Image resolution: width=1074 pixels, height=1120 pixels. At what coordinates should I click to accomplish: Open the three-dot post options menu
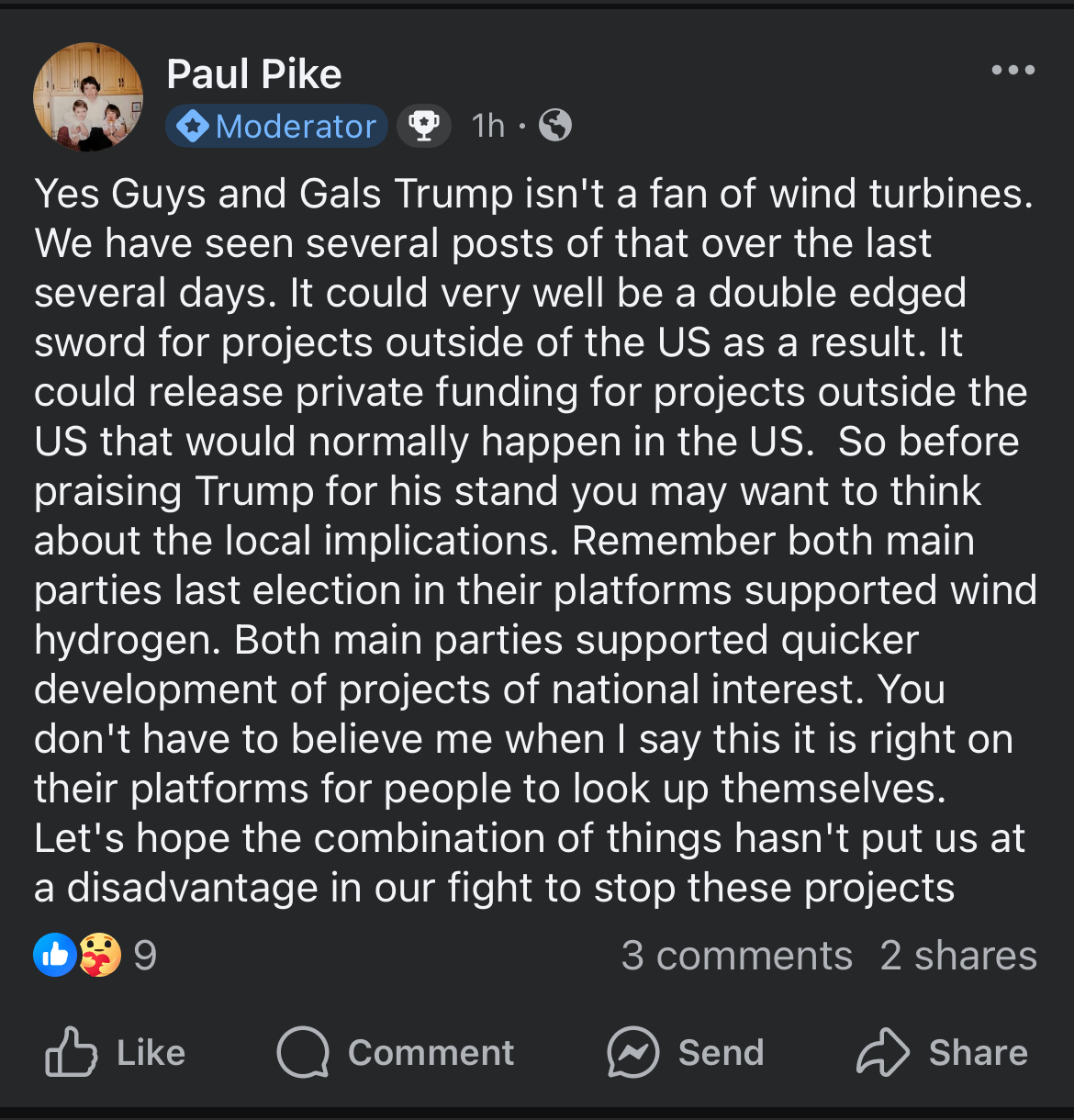point(1012,70)
